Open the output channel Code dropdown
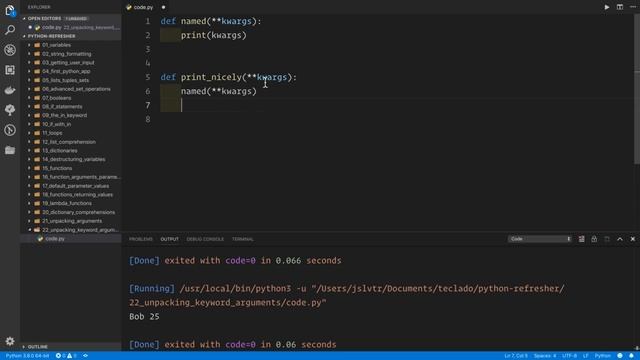 [540, 239]
